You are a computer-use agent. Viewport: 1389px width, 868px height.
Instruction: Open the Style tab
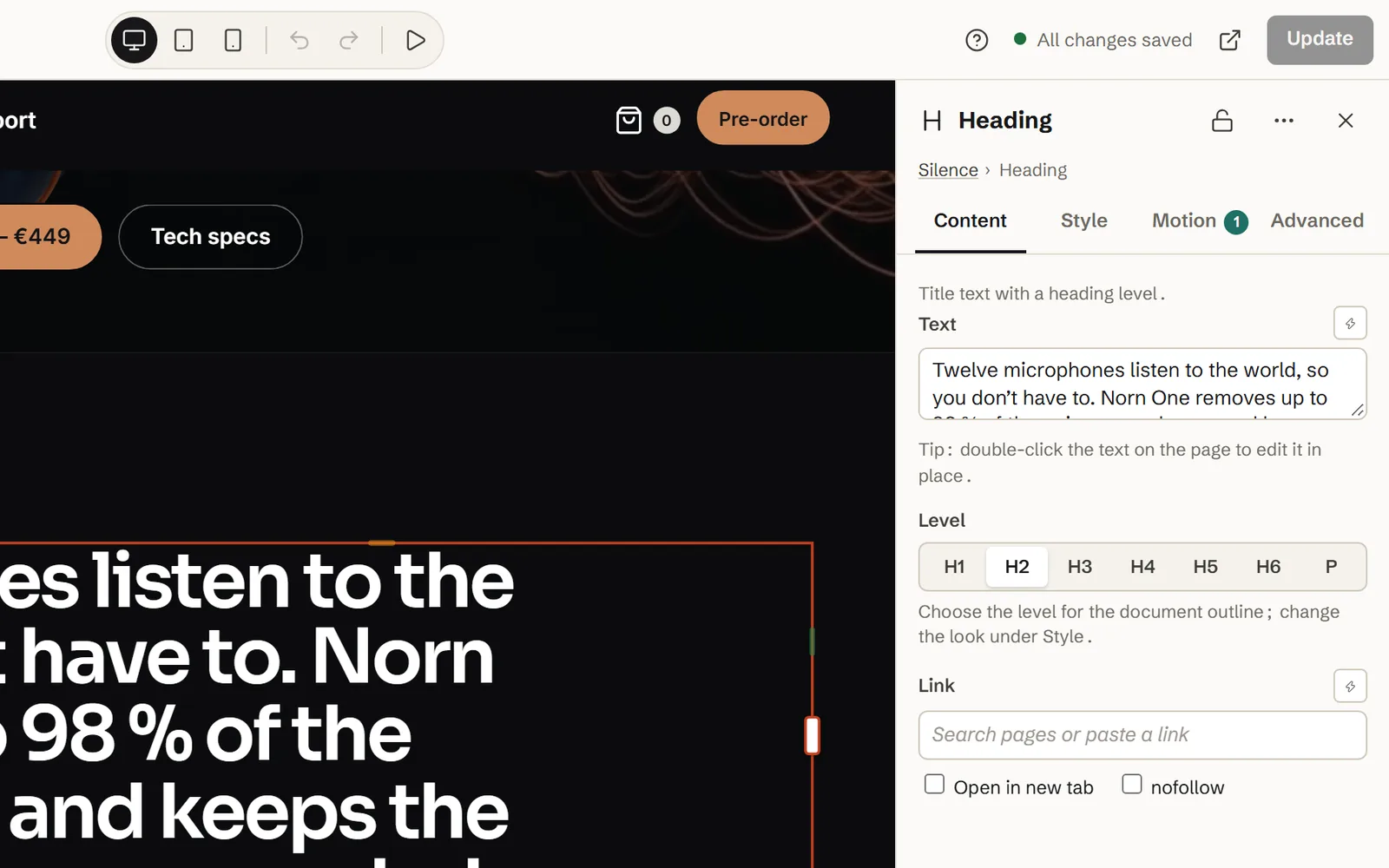[1084, 220]
